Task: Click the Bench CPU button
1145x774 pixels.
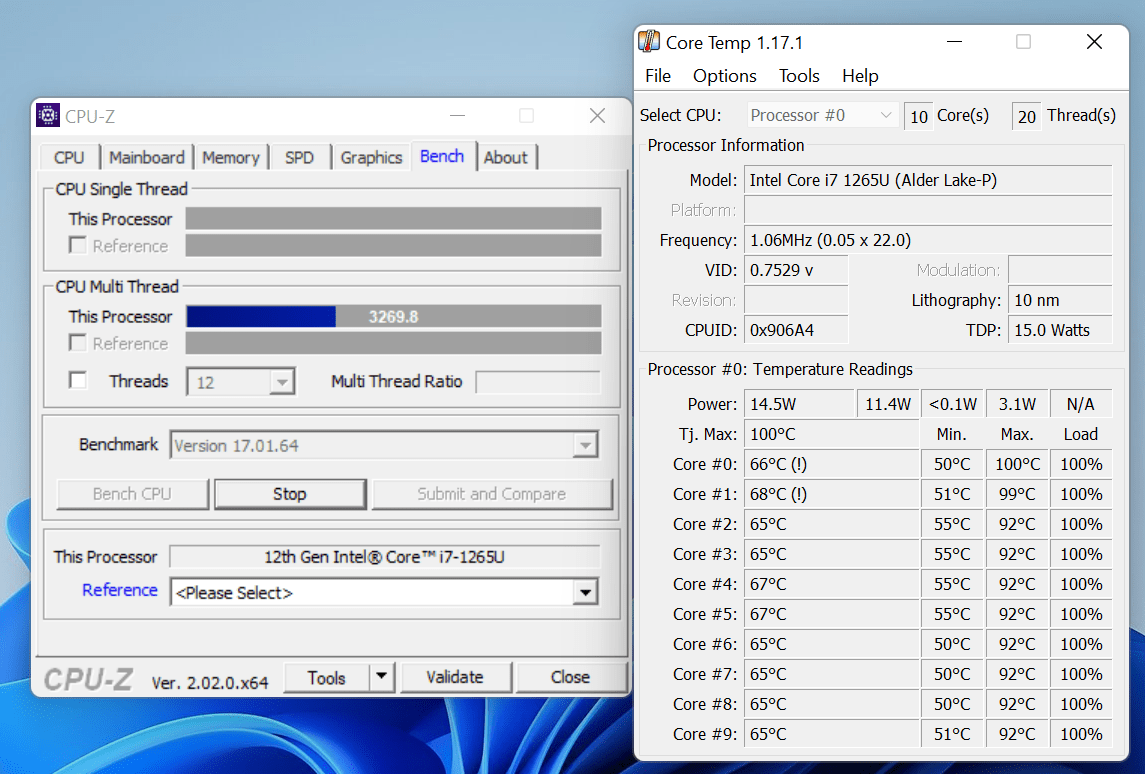Action: (132, 494)
